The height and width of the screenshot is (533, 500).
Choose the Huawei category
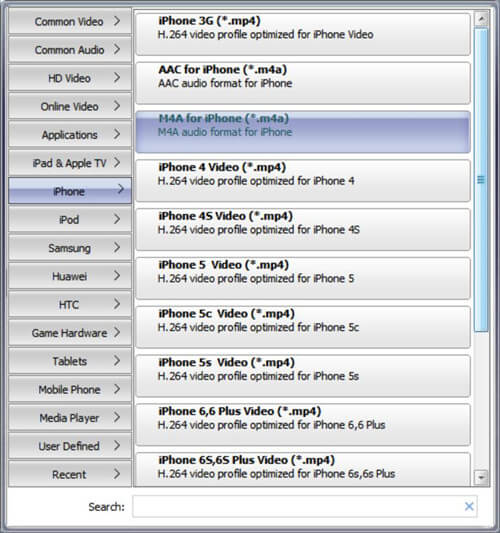point(70,276)
